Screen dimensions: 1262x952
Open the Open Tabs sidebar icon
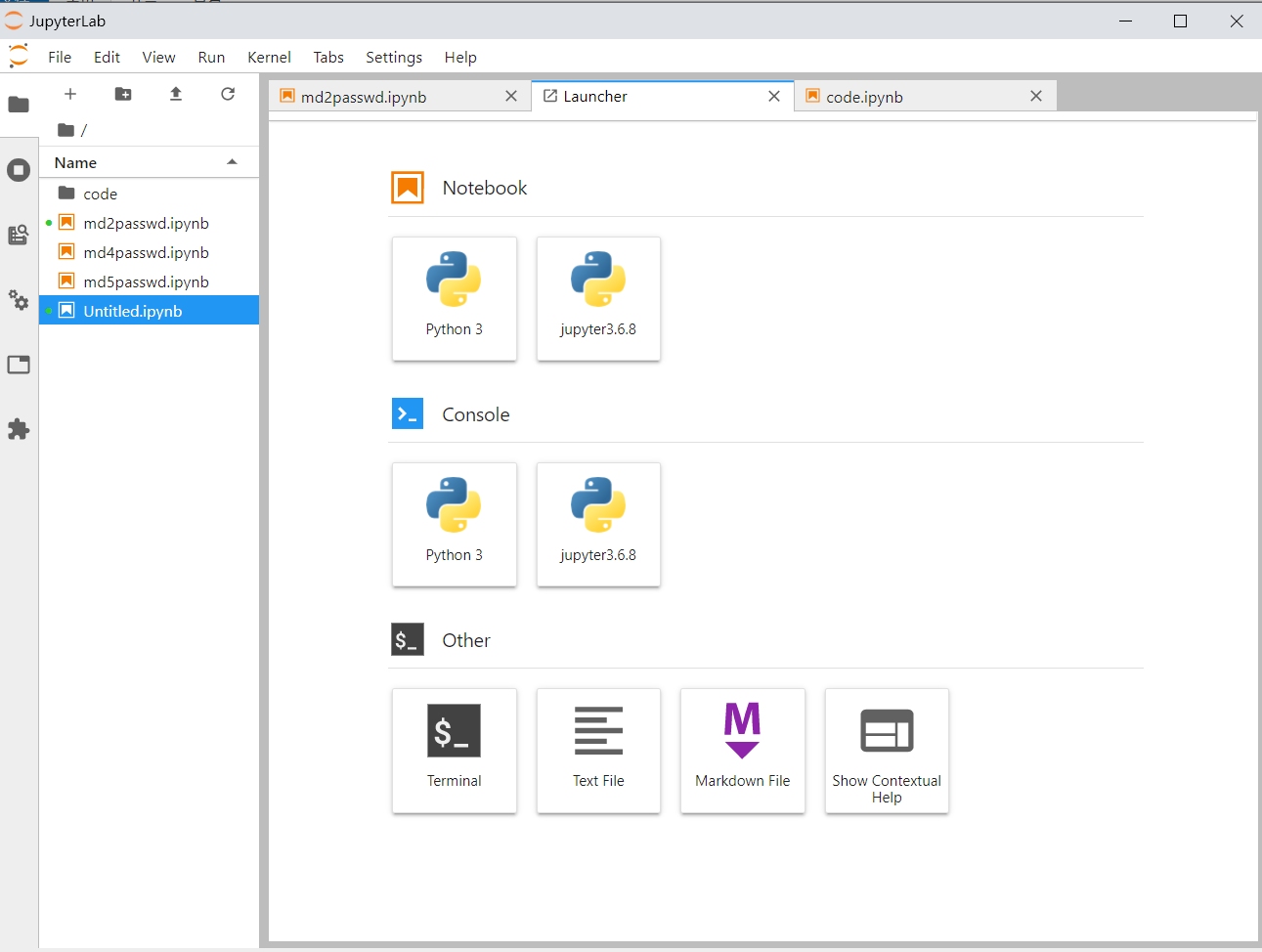[19, 365]
